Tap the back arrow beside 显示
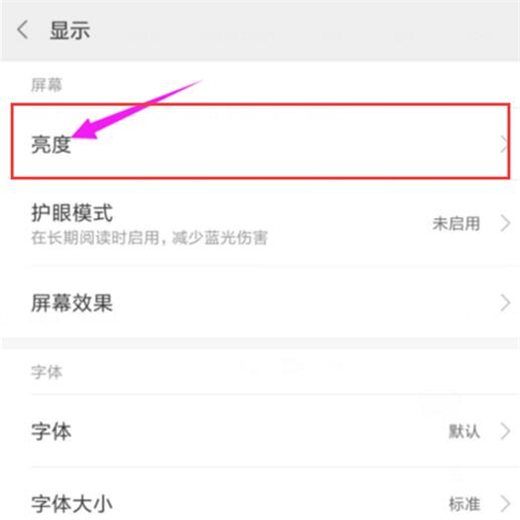The image size is (520, 520). click(x=23, y=30)
